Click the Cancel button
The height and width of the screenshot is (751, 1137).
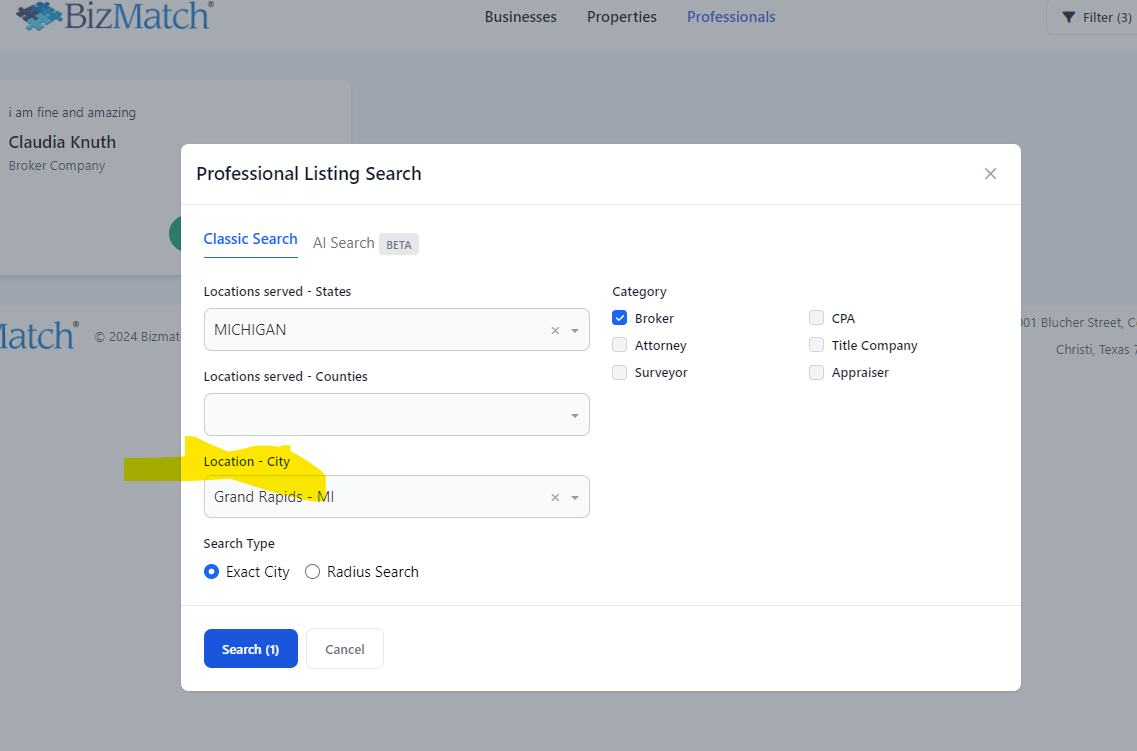[x=345, y=649]
